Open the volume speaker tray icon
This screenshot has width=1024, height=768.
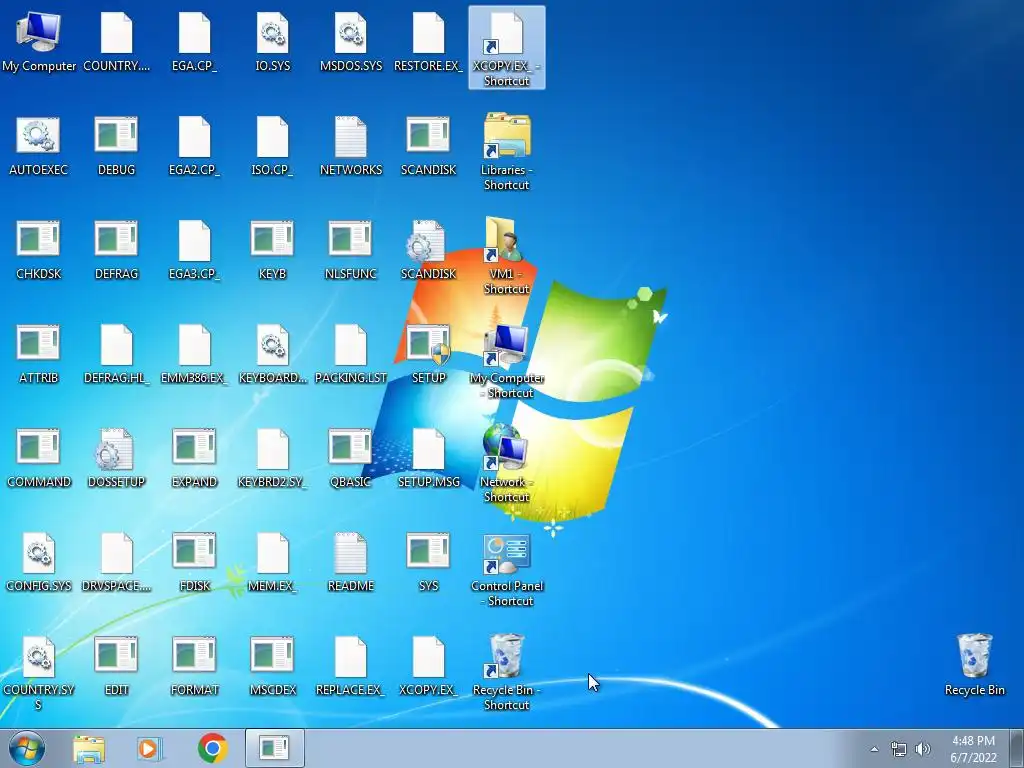coord(922,749)
